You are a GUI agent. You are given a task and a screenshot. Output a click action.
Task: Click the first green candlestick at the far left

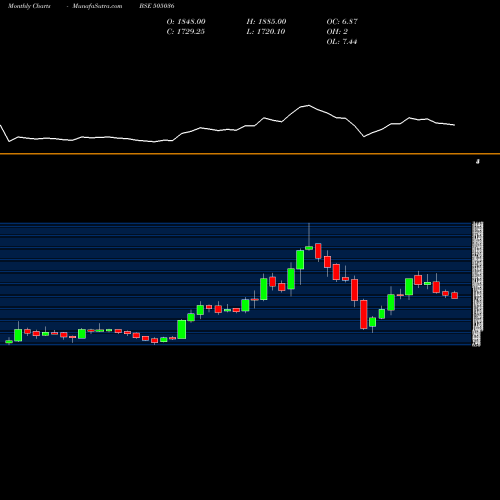click(9, 341)
